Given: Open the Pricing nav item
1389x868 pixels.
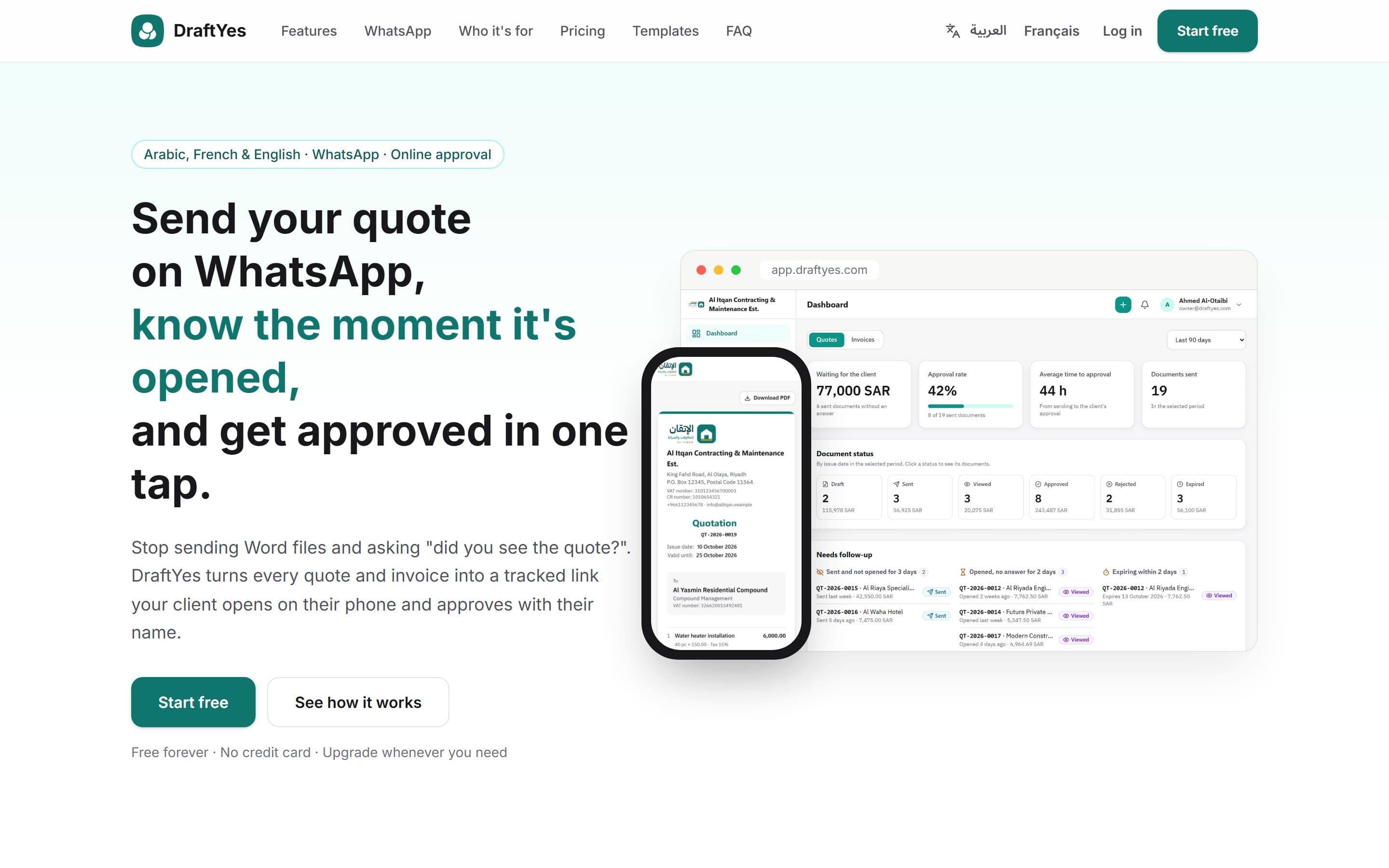Looking at the screenshot, I should pos(582,31).
